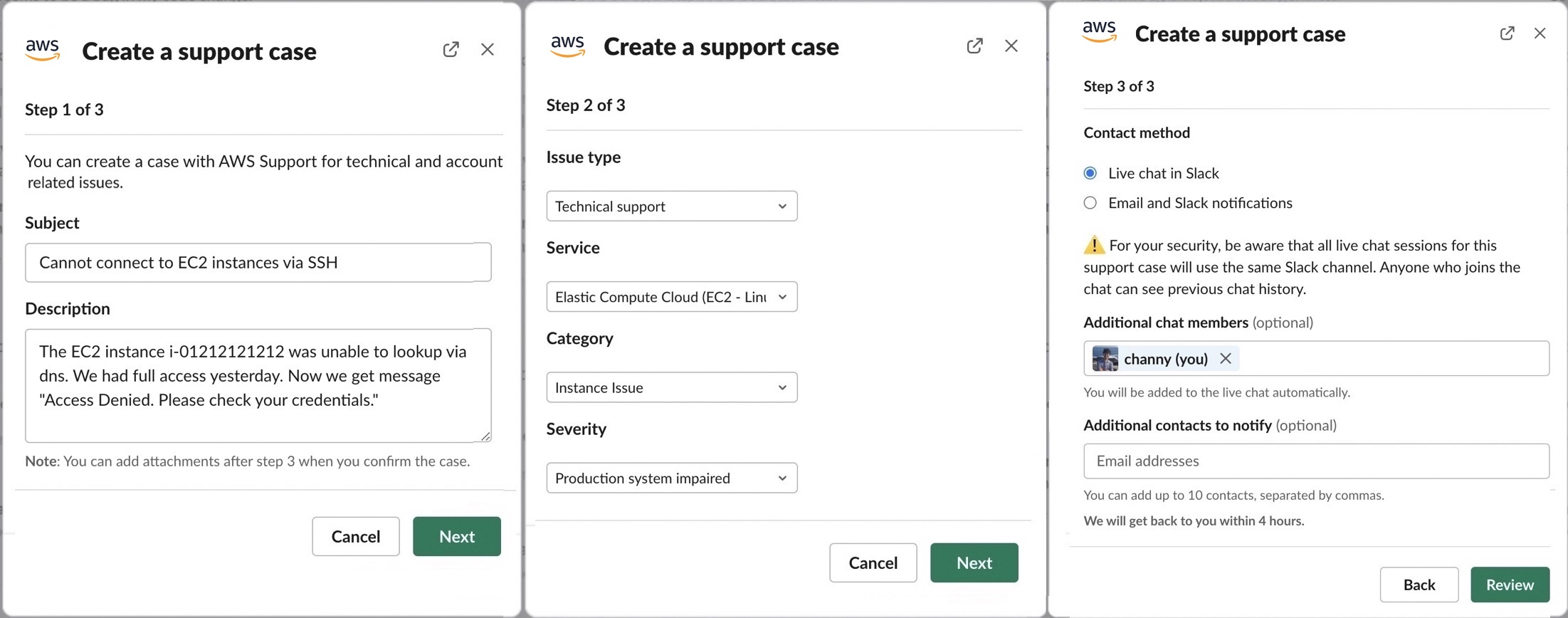The width and height of the screenshot is (1568, 618).
Task: Open the Service dropdown
Action: coord(672,297)
